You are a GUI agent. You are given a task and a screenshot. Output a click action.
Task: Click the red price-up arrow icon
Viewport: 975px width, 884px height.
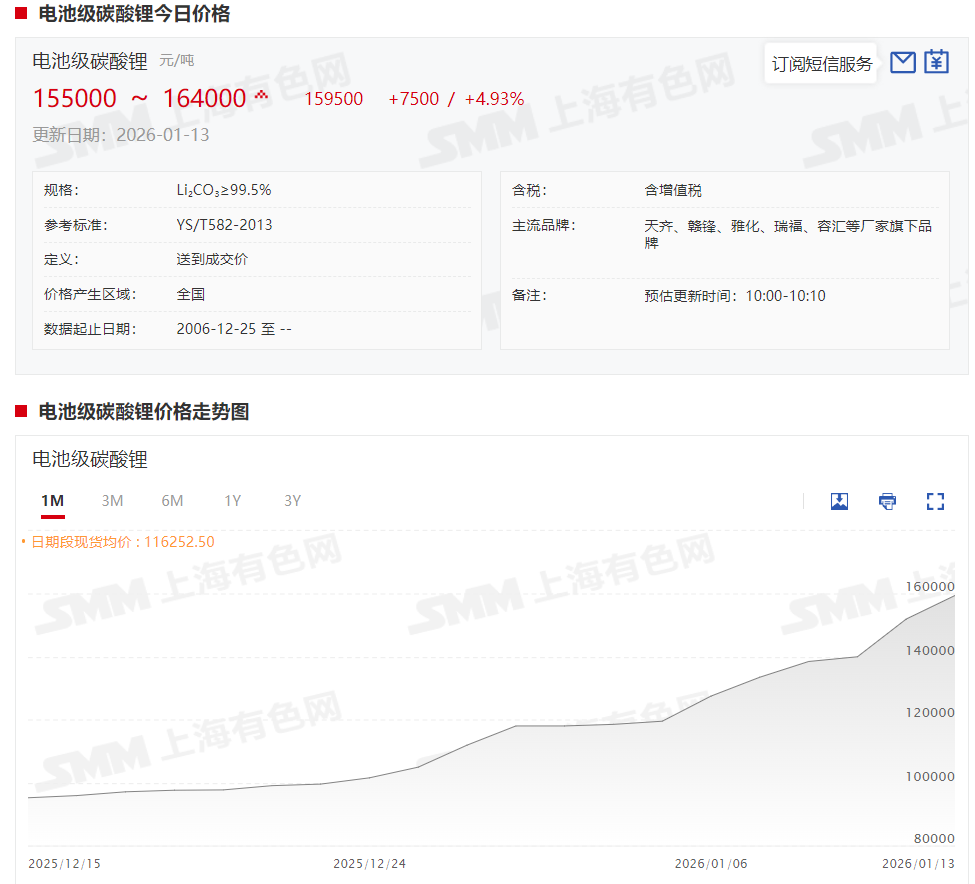coord(262,96)
